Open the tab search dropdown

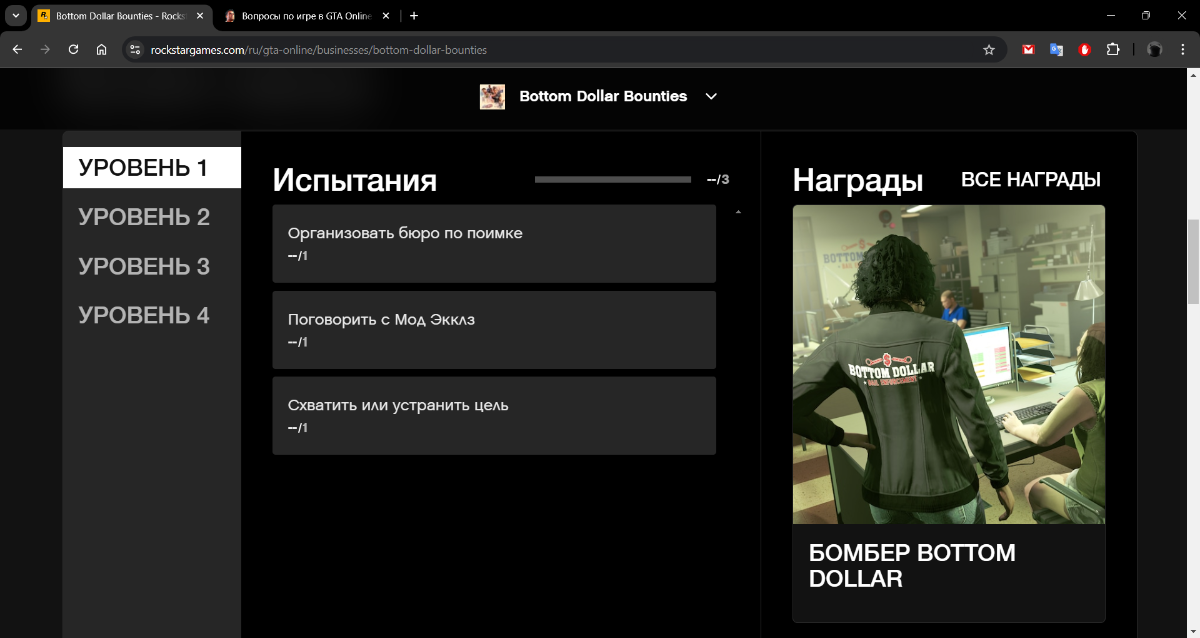tap(16, 16)
